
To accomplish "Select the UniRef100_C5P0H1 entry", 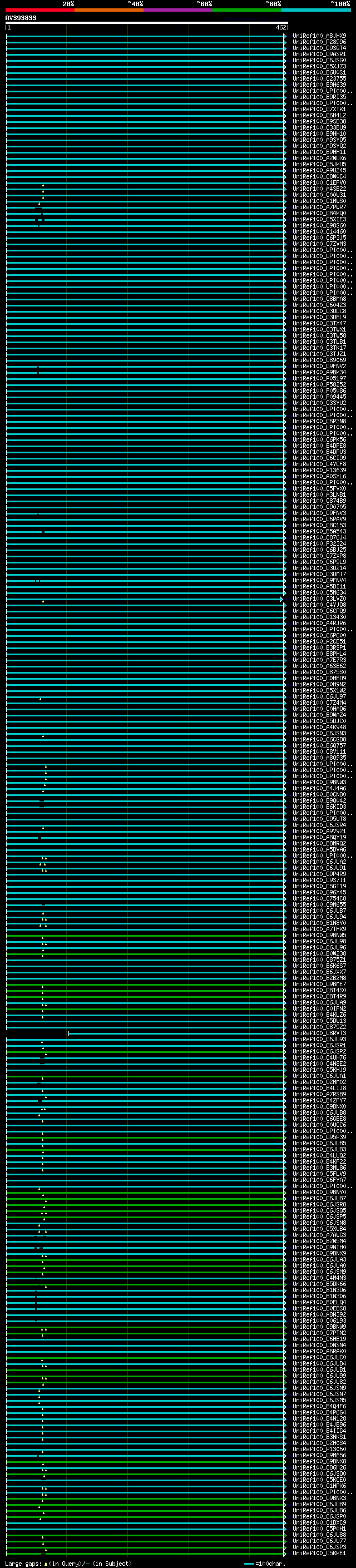I will pos(319,1529).
